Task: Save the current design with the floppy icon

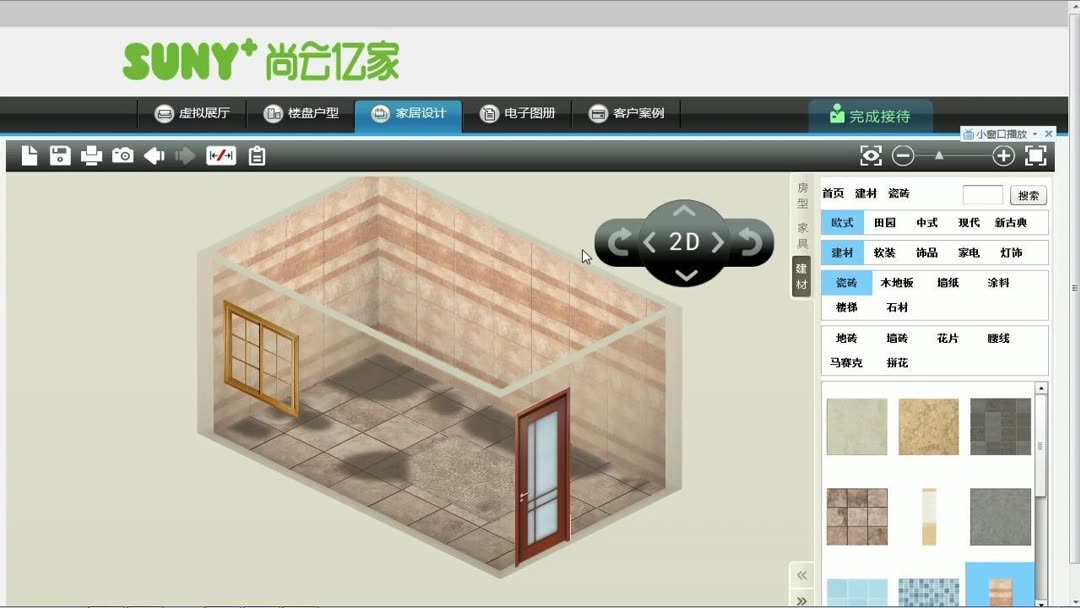Action: click(x=59, y=156)
